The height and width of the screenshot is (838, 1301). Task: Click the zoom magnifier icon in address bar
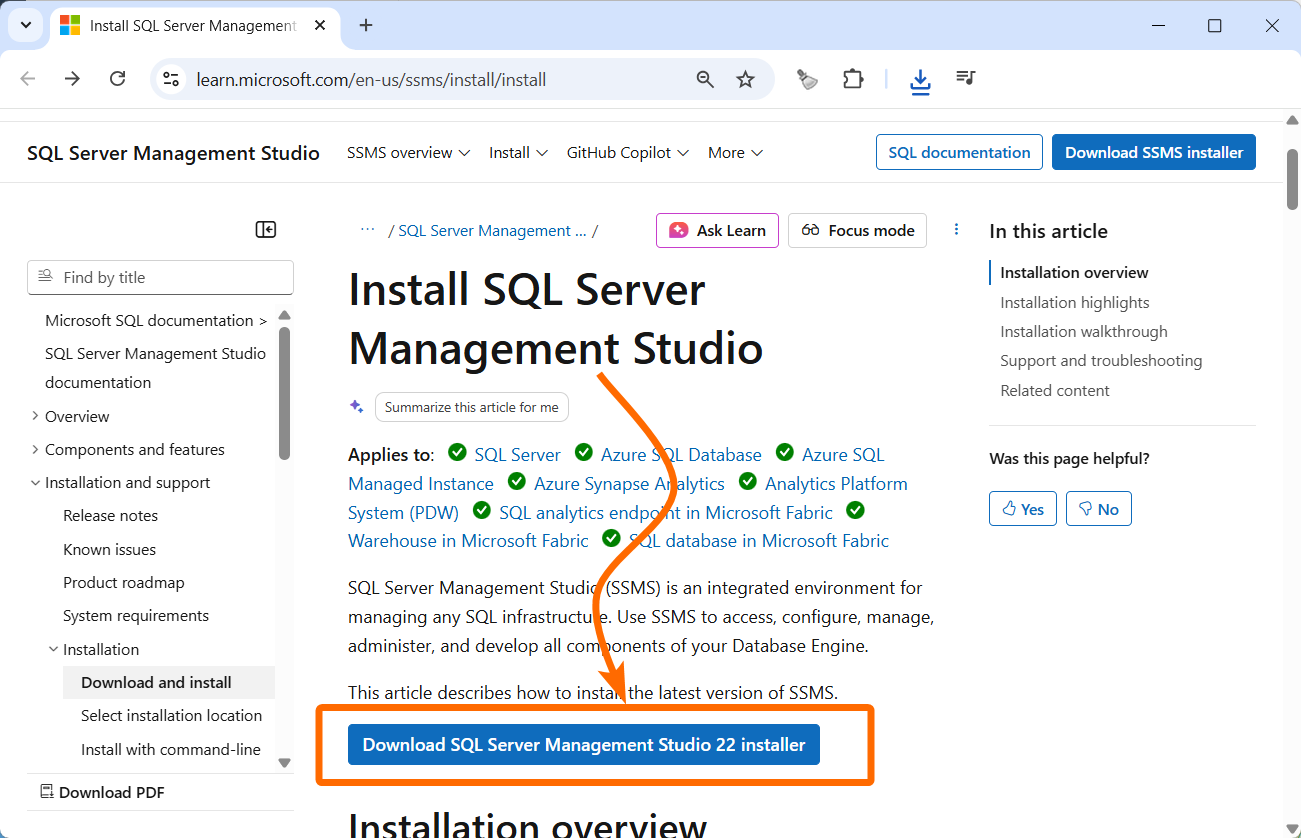[x=705, y=79]
